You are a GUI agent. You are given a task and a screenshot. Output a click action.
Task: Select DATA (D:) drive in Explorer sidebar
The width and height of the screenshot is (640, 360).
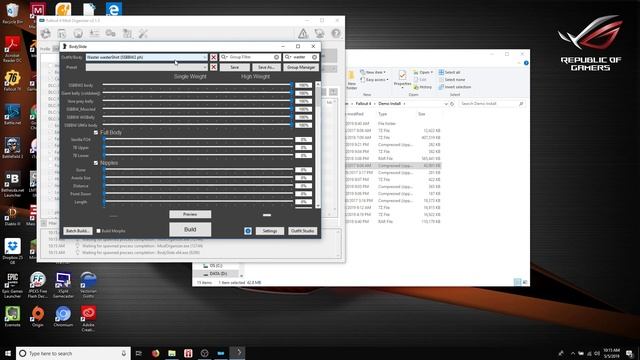click(x=218, y=273)
